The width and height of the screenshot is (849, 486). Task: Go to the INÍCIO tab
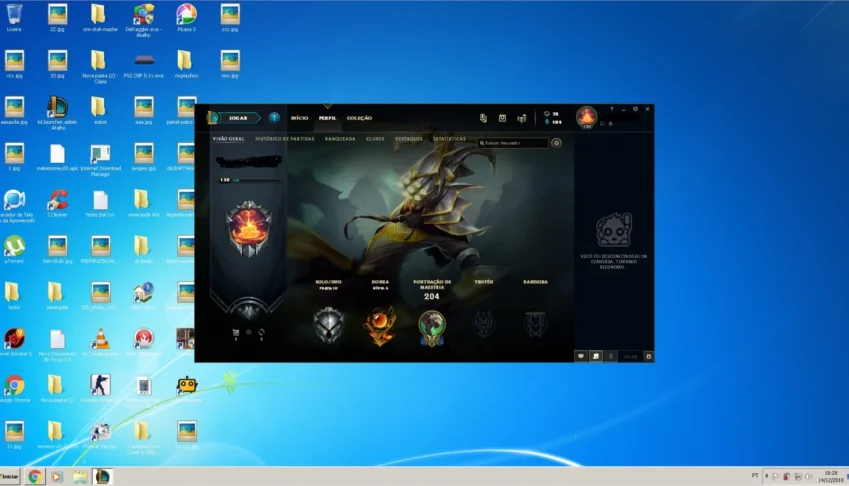(299, 118)
